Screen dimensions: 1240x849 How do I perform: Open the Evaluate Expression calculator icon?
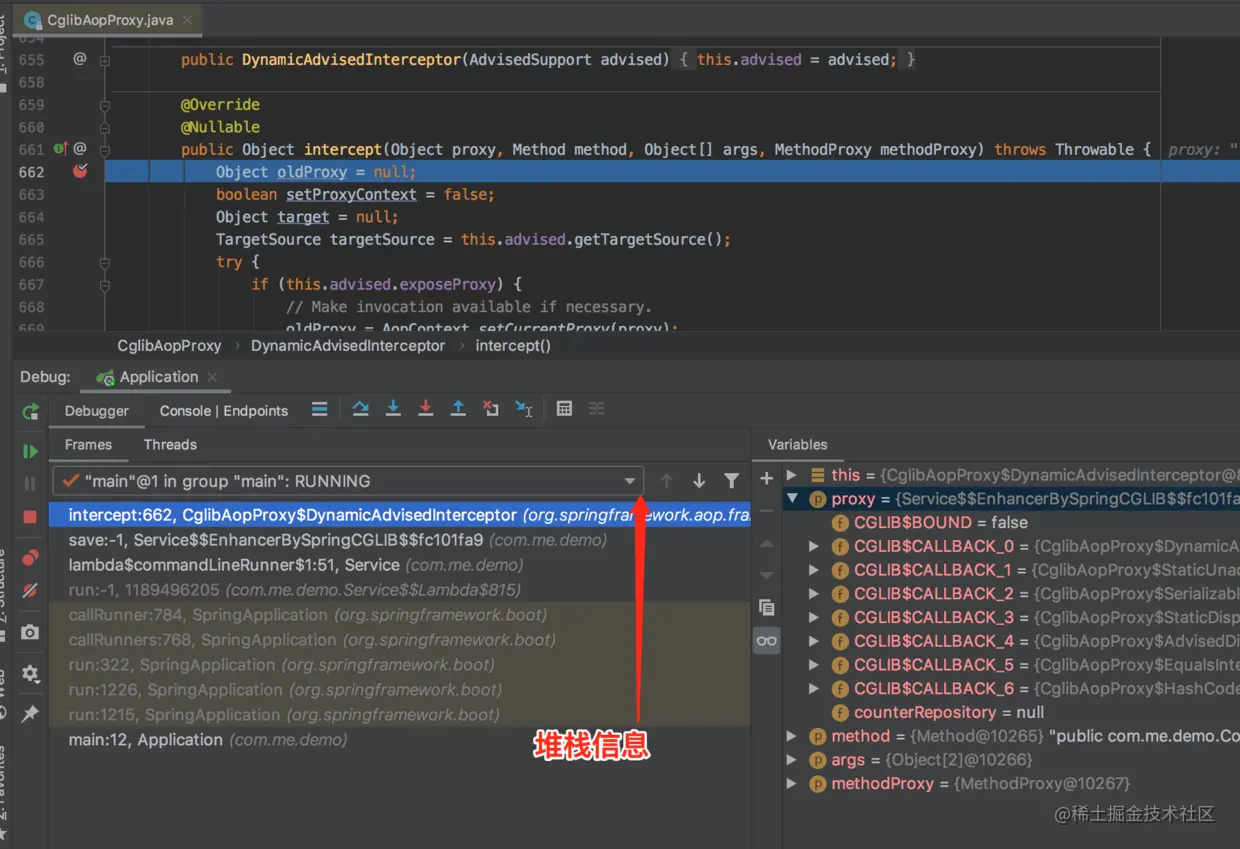pos(564,408)
